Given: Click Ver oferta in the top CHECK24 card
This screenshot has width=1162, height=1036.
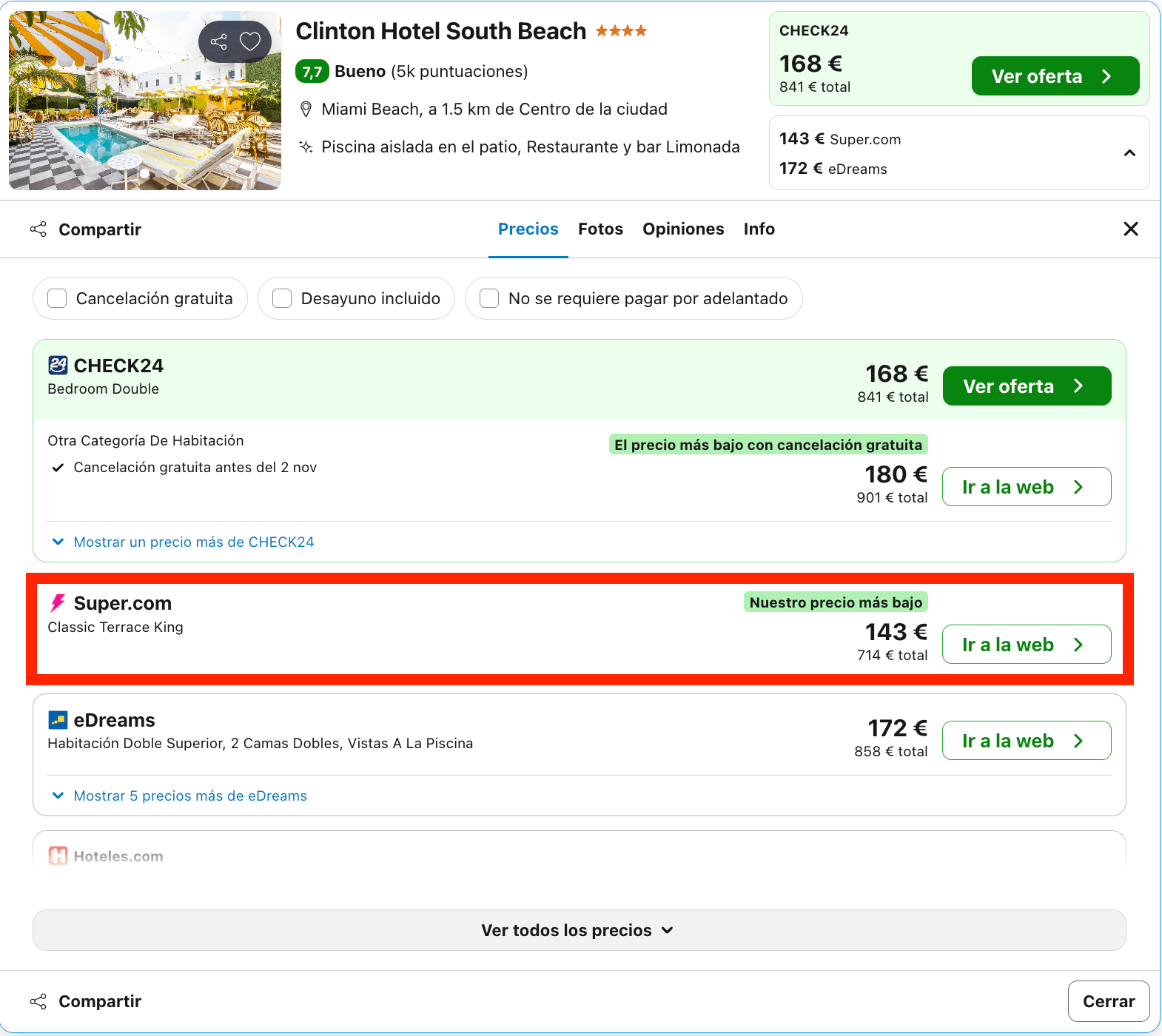Looking at the screenshot, I should (x=1055, y=76).
